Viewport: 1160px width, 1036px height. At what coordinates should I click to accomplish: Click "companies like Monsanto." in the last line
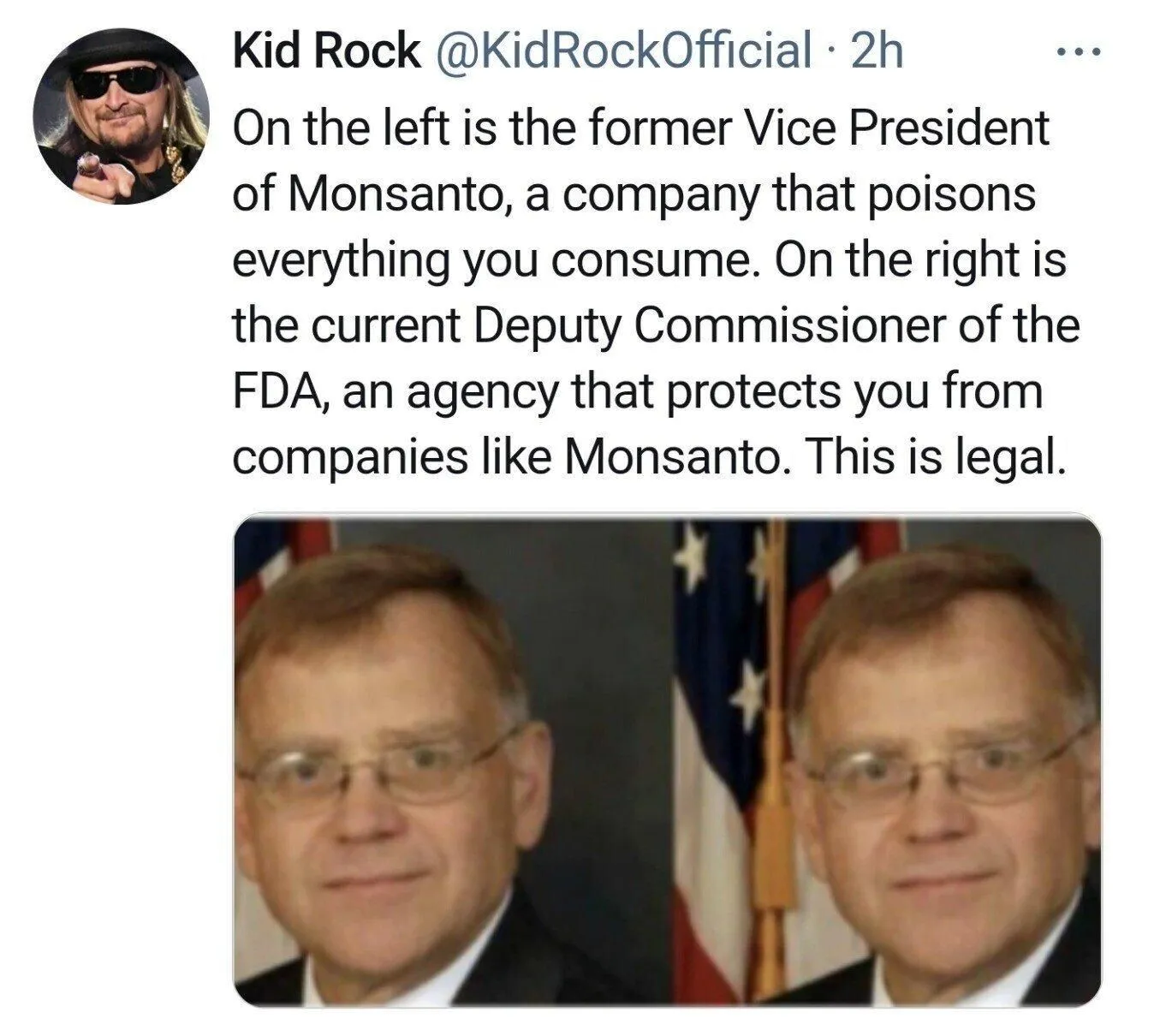tap(507, 457)
